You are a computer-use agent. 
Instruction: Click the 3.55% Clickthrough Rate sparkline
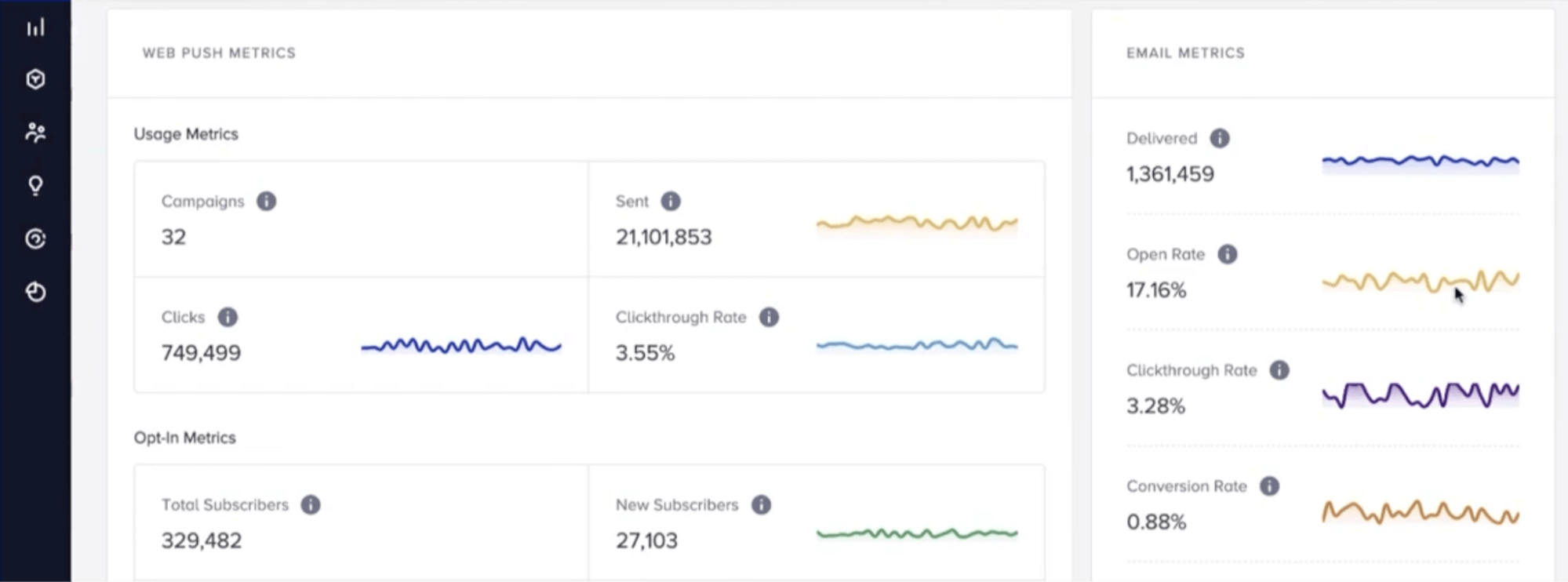tap(917, 345)
